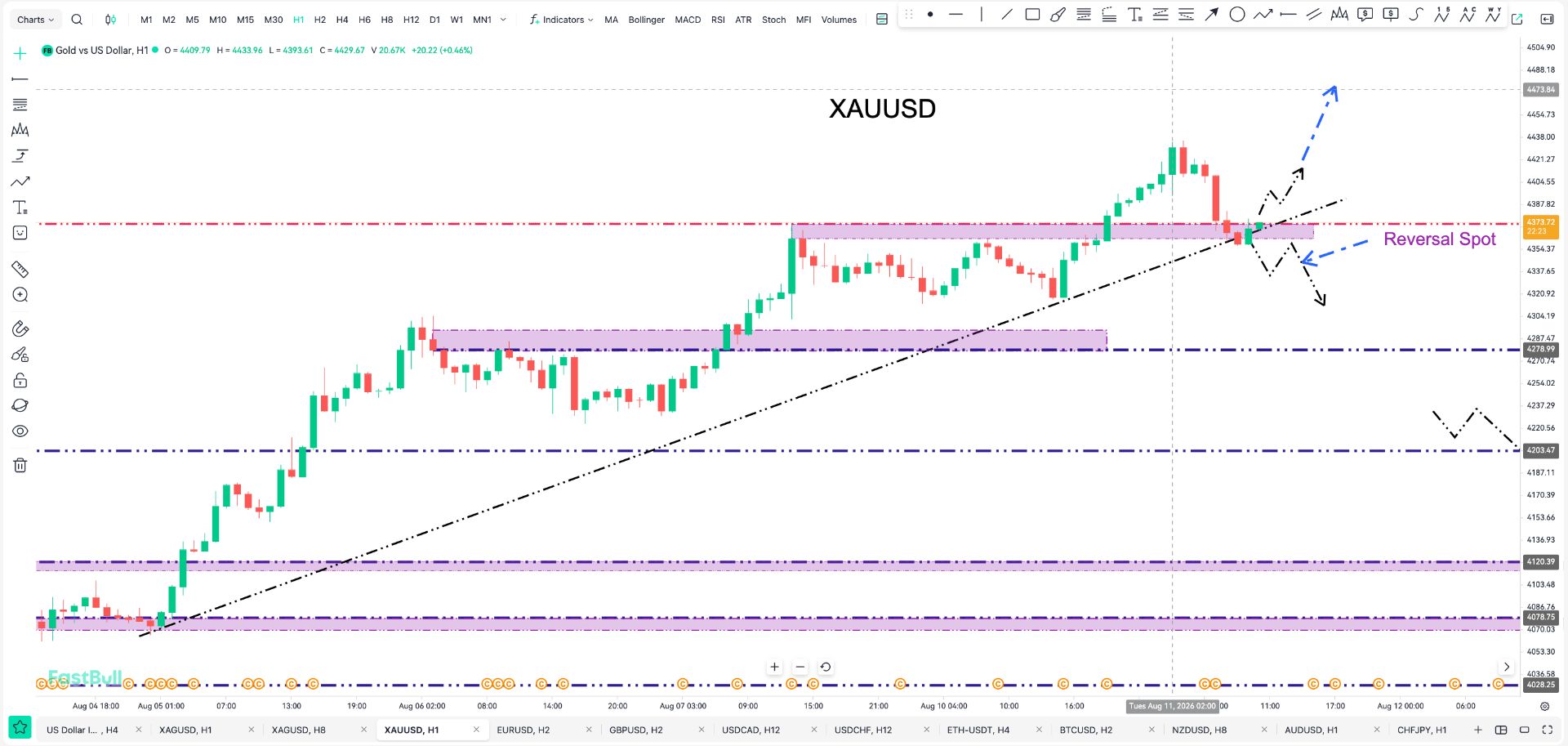This screenshot has width=1568, height=746.
Task: Open the ruler measure tool
Action: pyautogui.click(x=20, y=270)
